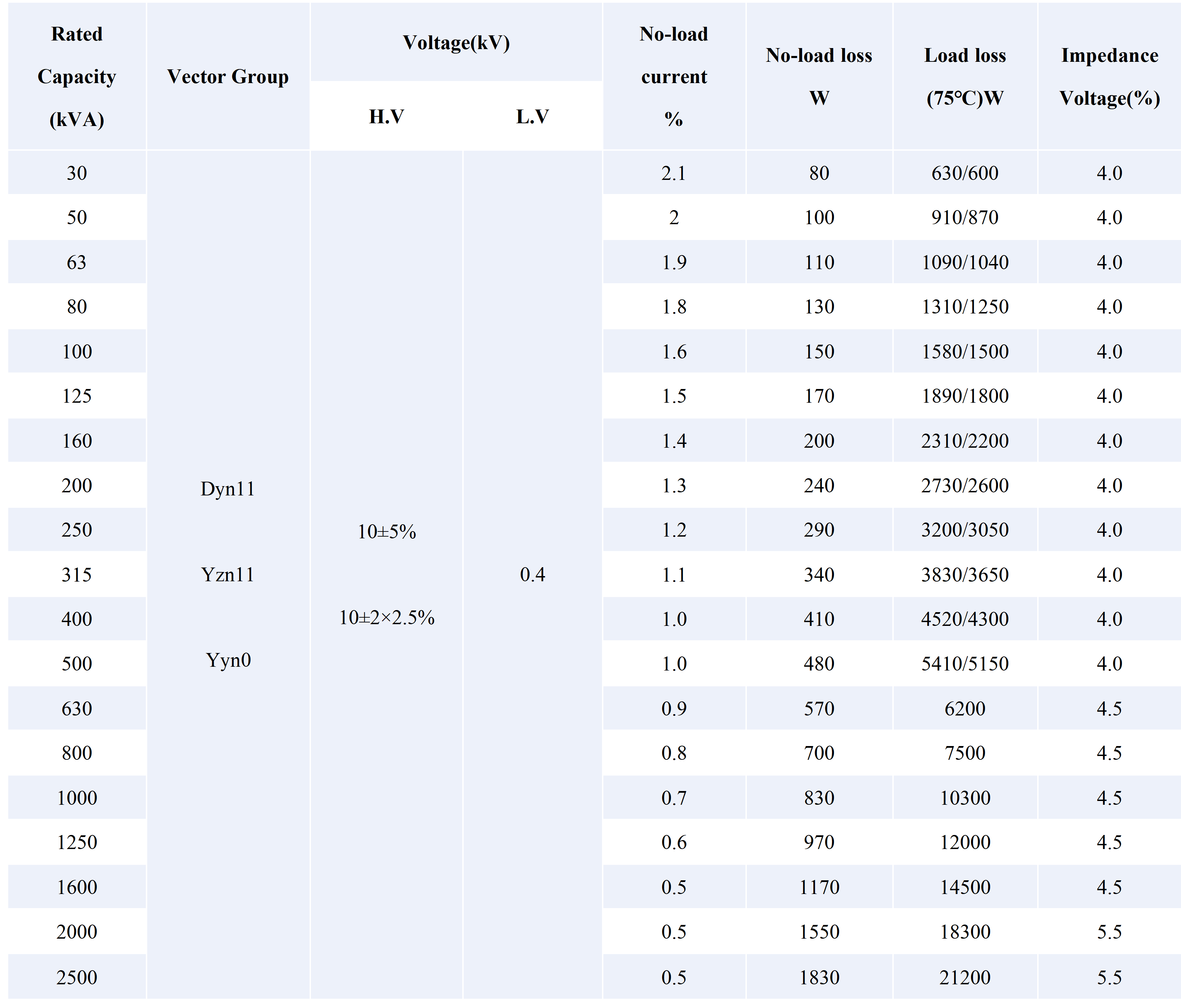This screenshot has height=1008, width=1181.
Task: Select the Voltage(kV) header cell
Action: [x=456, y=42]
